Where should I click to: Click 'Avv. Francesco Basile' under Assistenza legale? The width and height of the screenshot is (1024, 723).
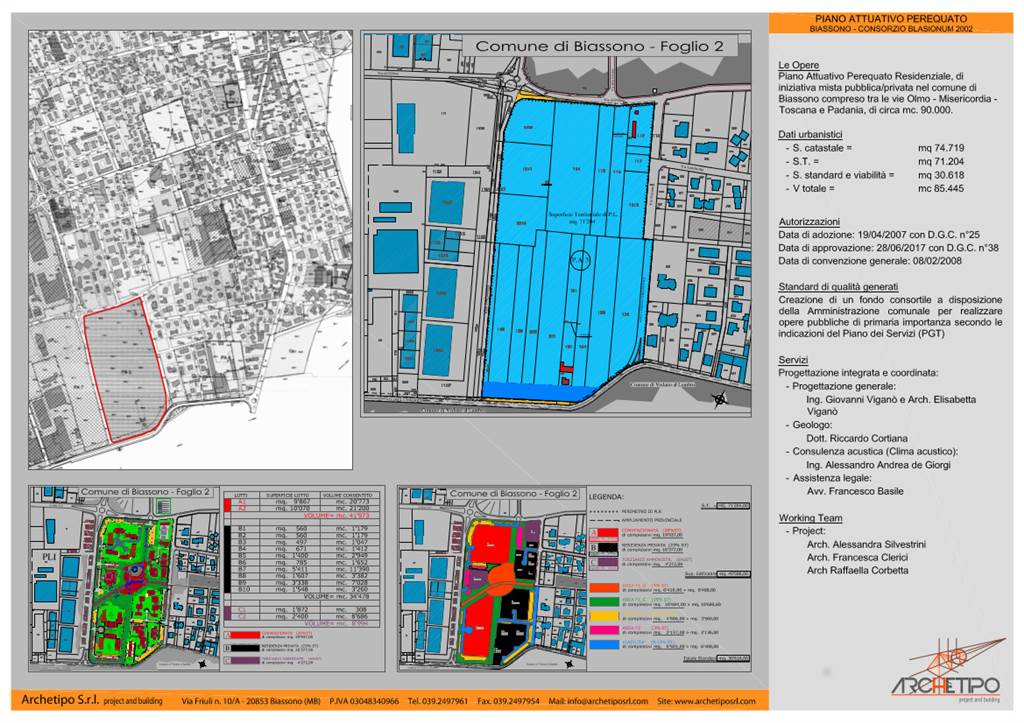[x=855, y=491]
